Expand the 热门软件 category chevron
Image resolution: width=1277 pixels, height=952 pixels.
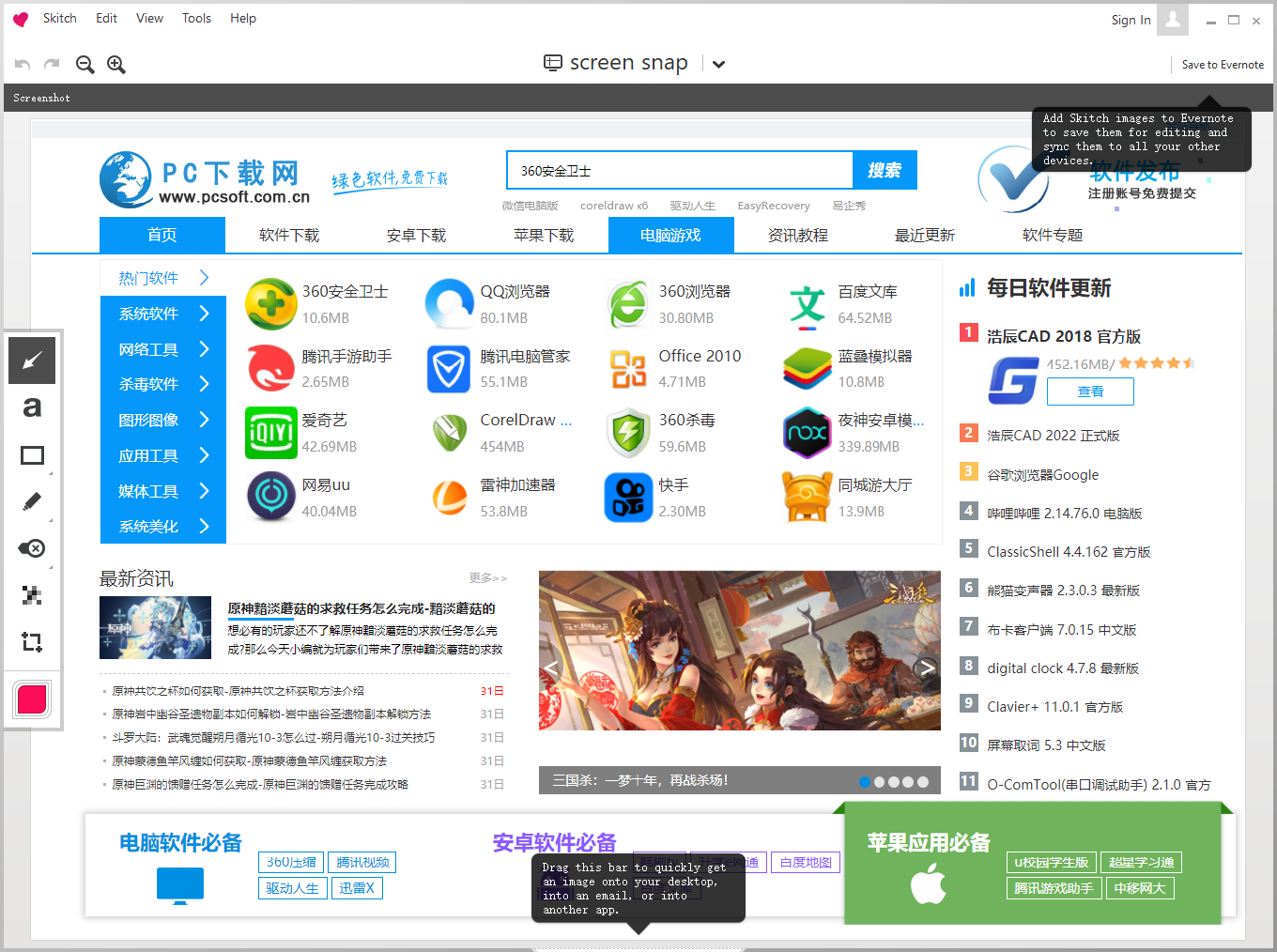click(x=204, y=278)
